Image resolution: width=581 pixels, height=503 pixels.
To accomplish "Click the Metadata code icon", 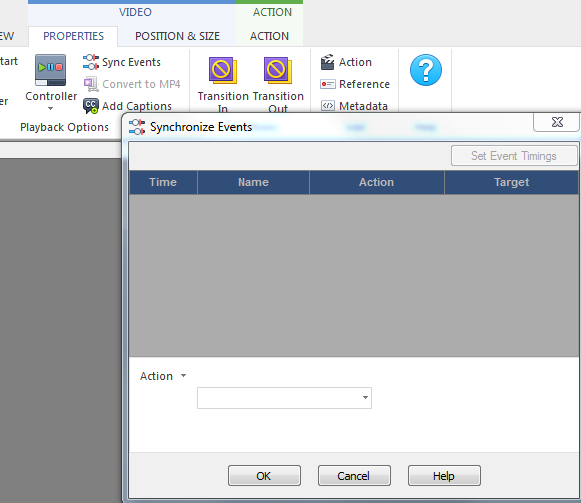I will [x=328, y=106].
